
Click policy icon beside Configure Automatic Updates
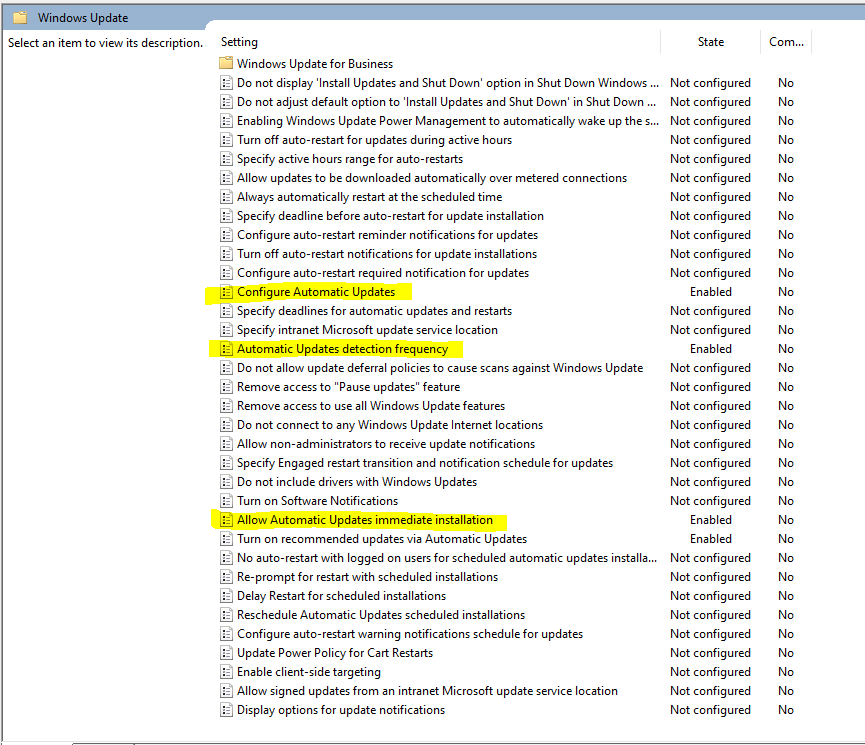click(x=226, y=292)
